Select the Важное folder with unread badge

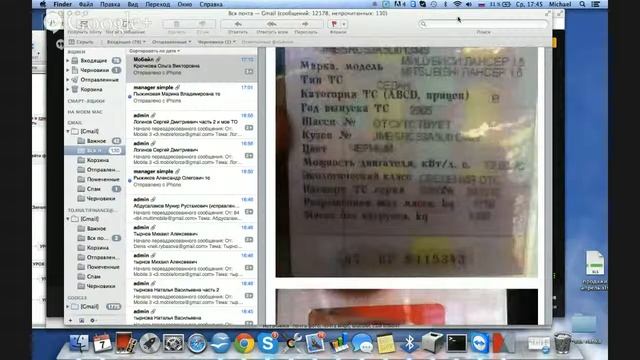pyautogui.click(x=95, y=141)
